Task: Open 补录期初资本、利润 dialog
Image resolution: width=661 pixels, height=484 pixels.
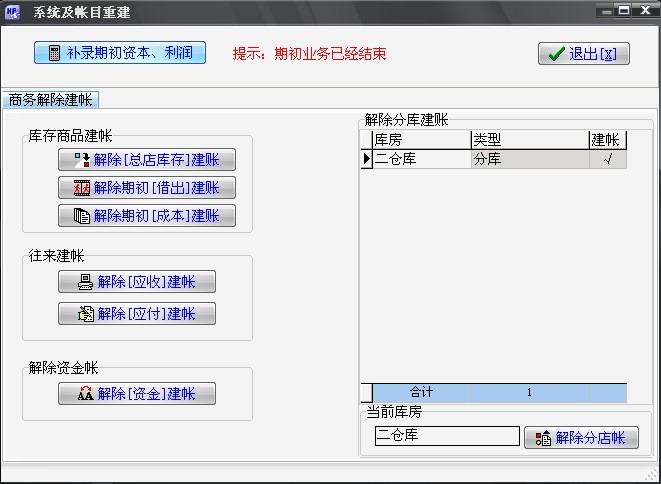Action: click(x=120, y=53)
